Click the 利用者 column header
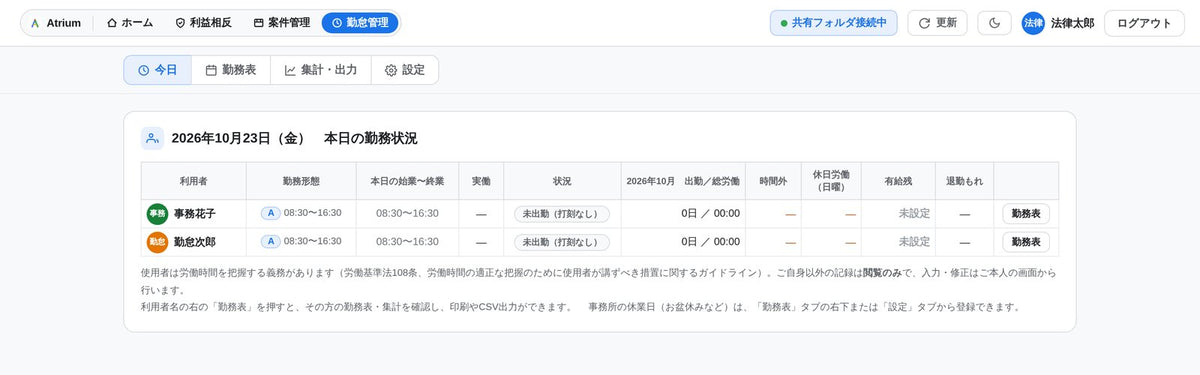 click(x=193, y=181)
